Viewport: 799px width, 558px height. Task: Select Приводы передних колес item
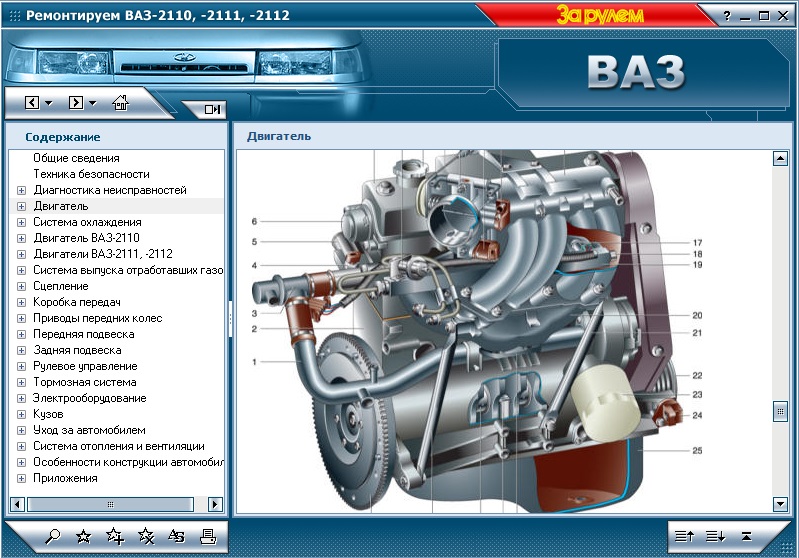(97, 318)
